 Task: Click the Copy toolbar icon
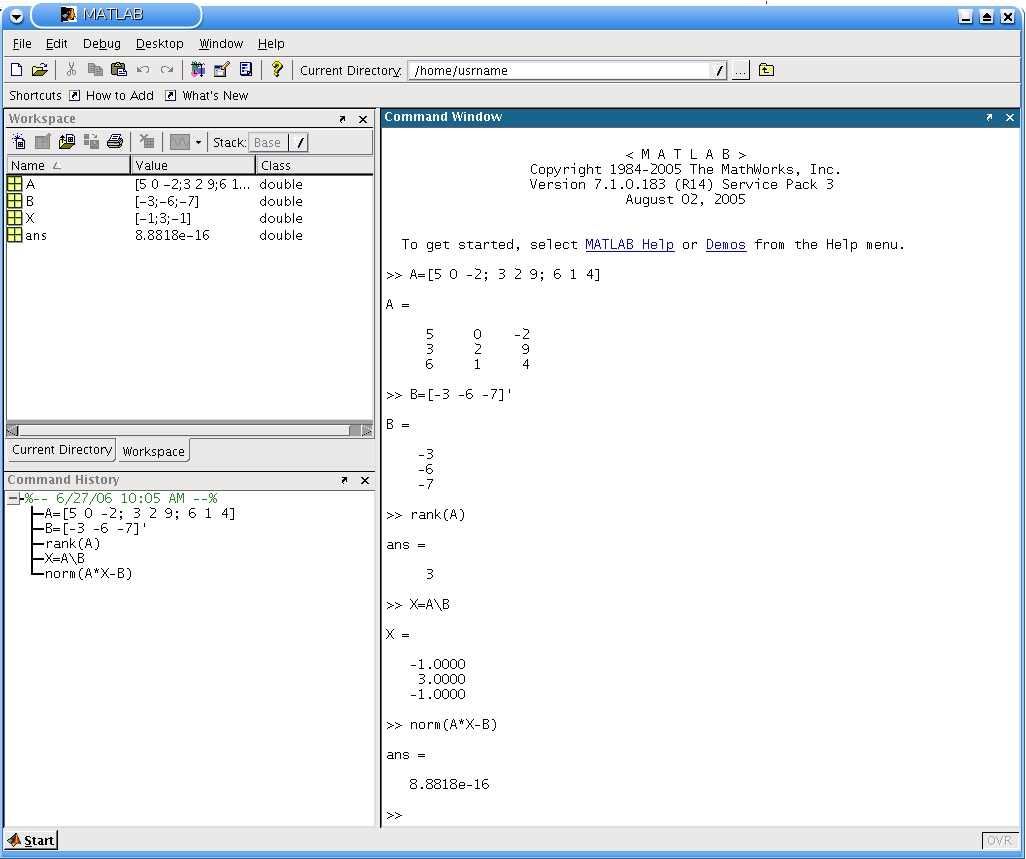(x=95, y=69)
